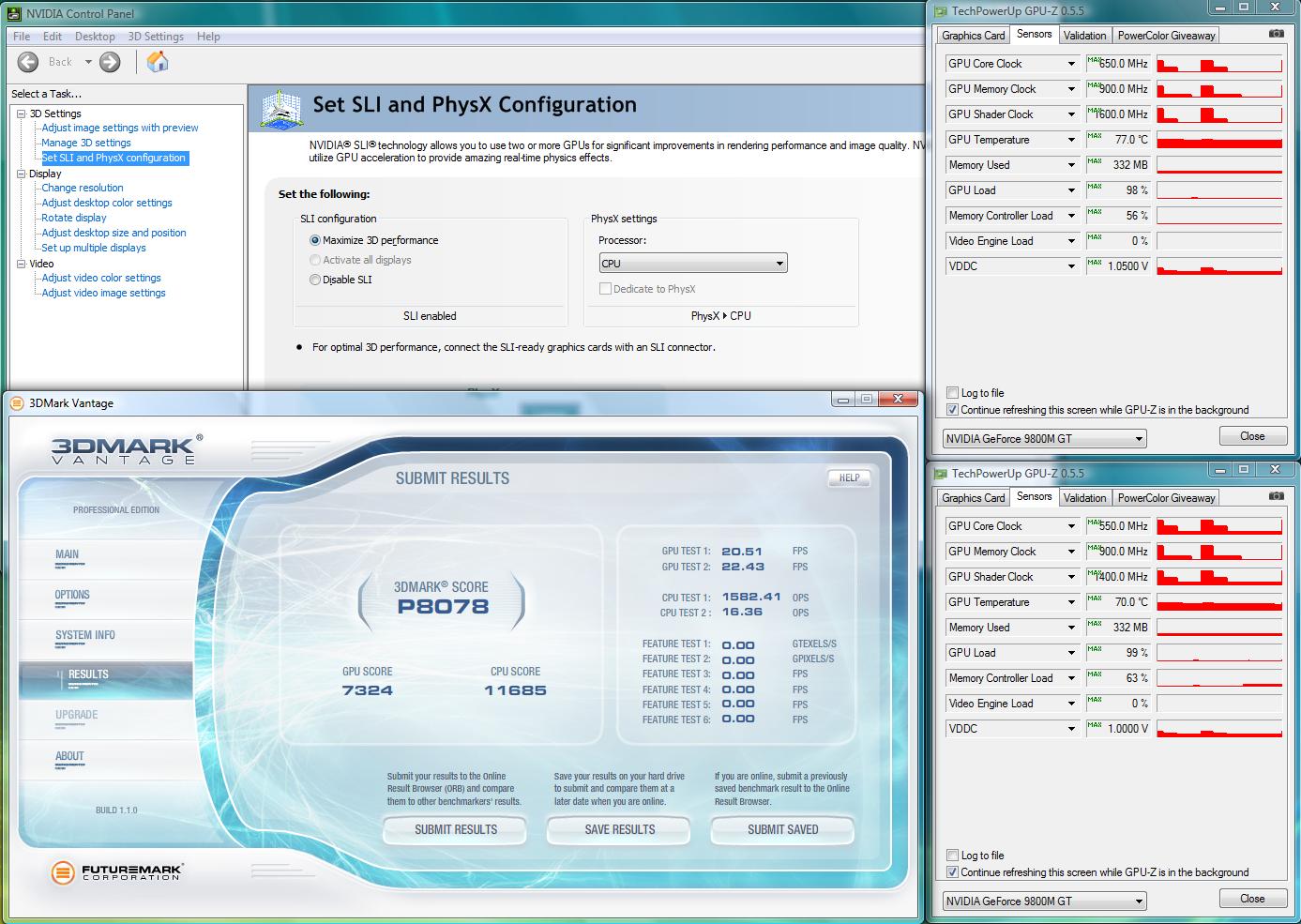
Task: Open Change resolution task
Action: [83, 188]
